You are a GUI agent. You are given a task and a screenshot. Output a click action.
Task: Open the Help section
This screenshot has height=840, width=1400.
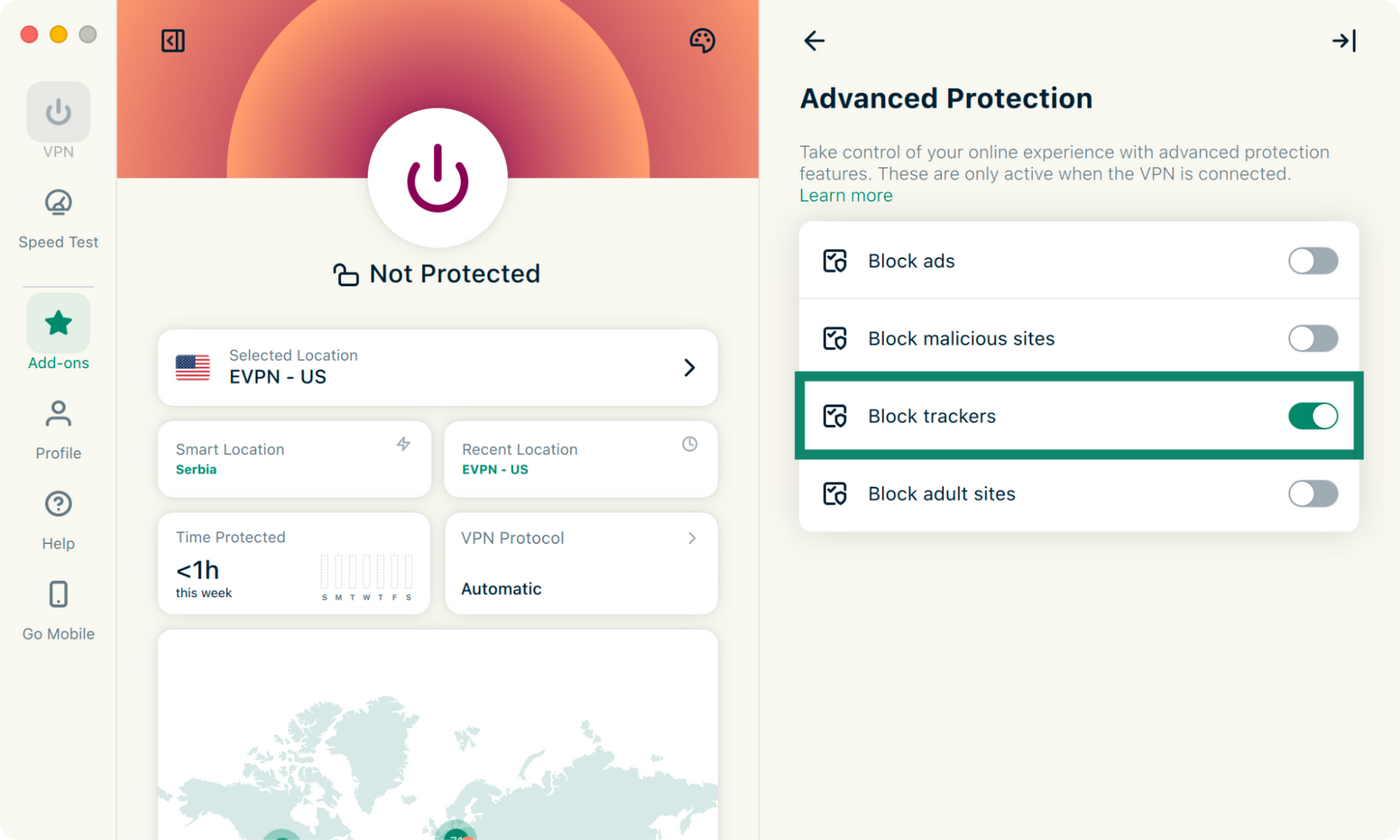pyautogui.click(x=58, y=520)
